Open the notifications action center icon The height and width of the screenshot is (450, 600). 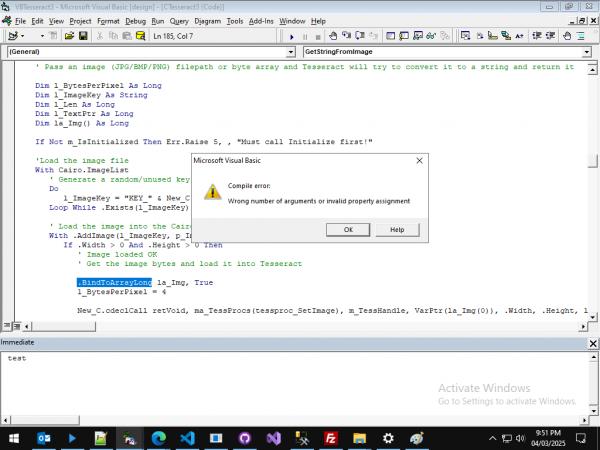[580, 438]
